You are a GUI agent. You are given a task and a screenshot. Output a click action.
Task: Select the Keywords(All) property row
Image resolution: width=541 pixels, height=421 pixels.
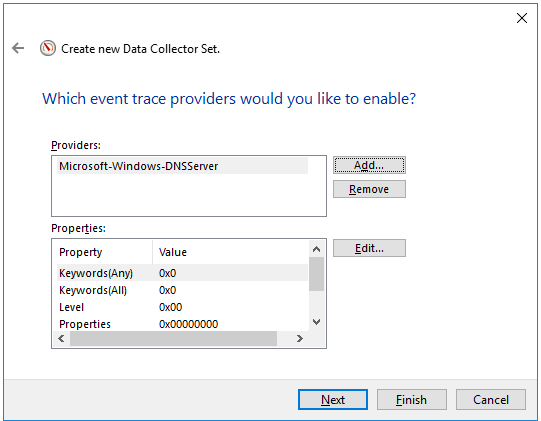[182, 290]
